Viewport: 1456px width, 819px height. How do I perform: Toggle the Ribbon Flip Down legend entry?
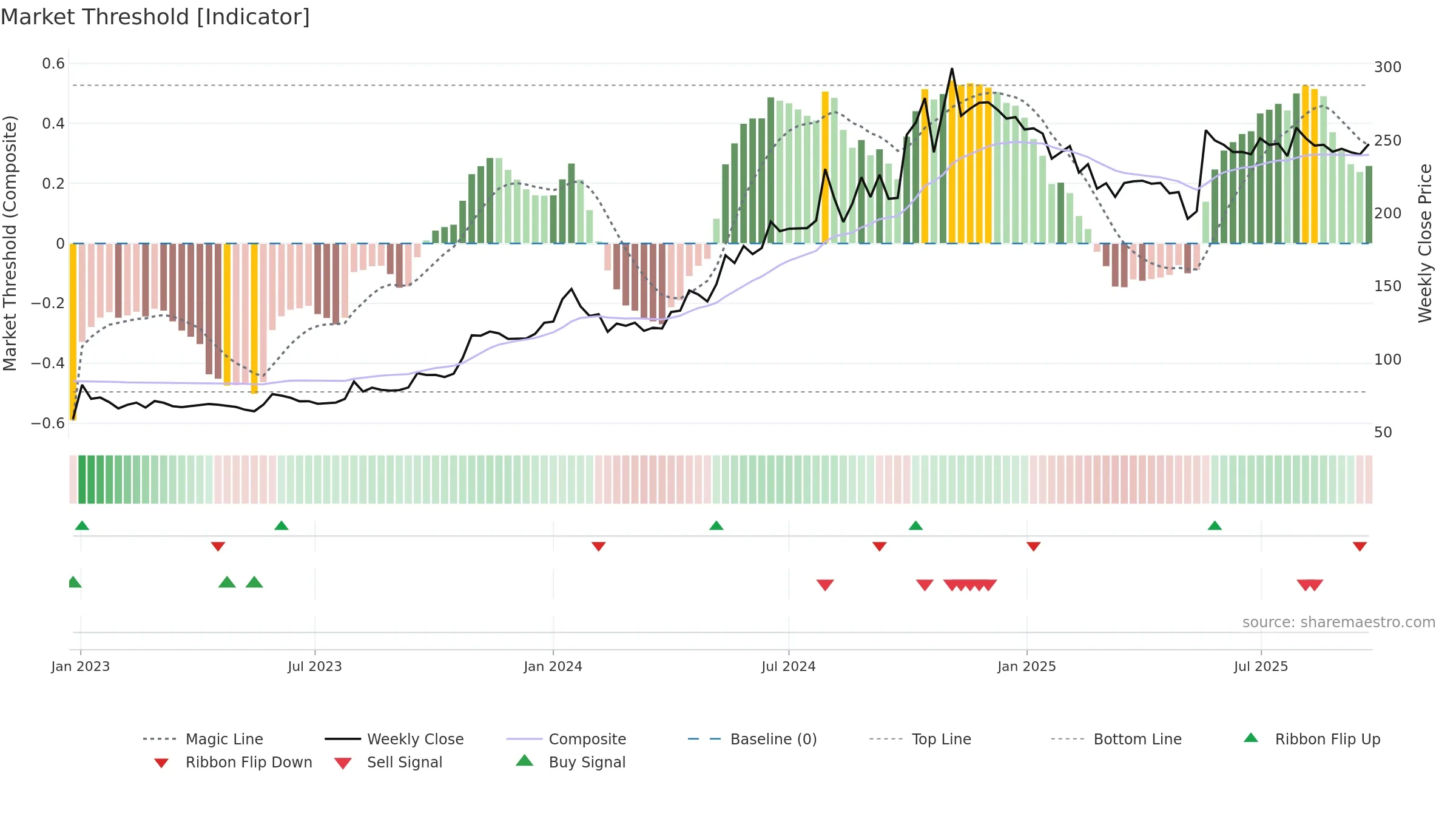coord(232,762)
